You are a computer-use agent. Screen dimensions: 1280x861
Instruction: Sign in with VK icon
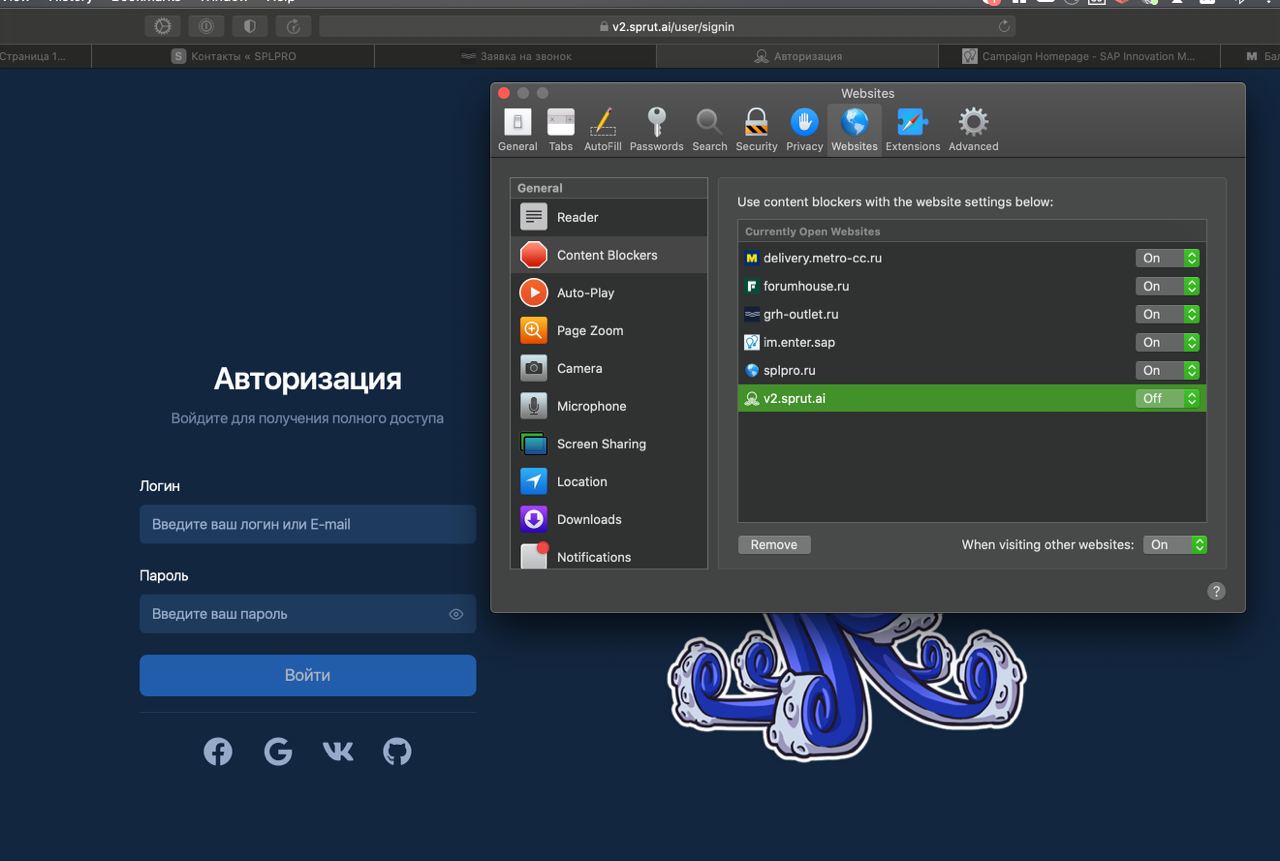click(338, 751)
